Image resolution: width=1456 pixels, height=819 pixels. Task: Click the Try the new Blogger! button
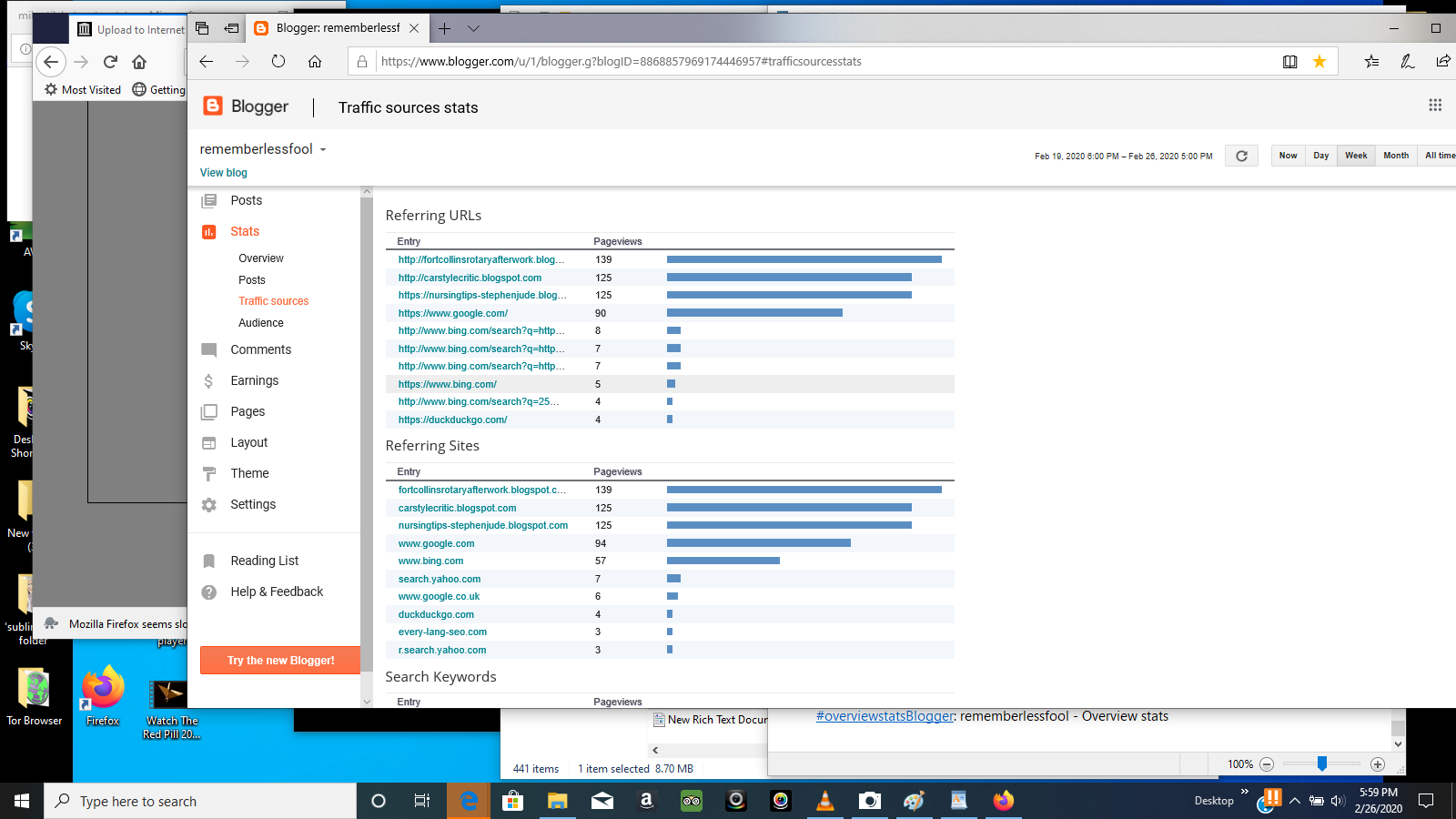(280, 661)
